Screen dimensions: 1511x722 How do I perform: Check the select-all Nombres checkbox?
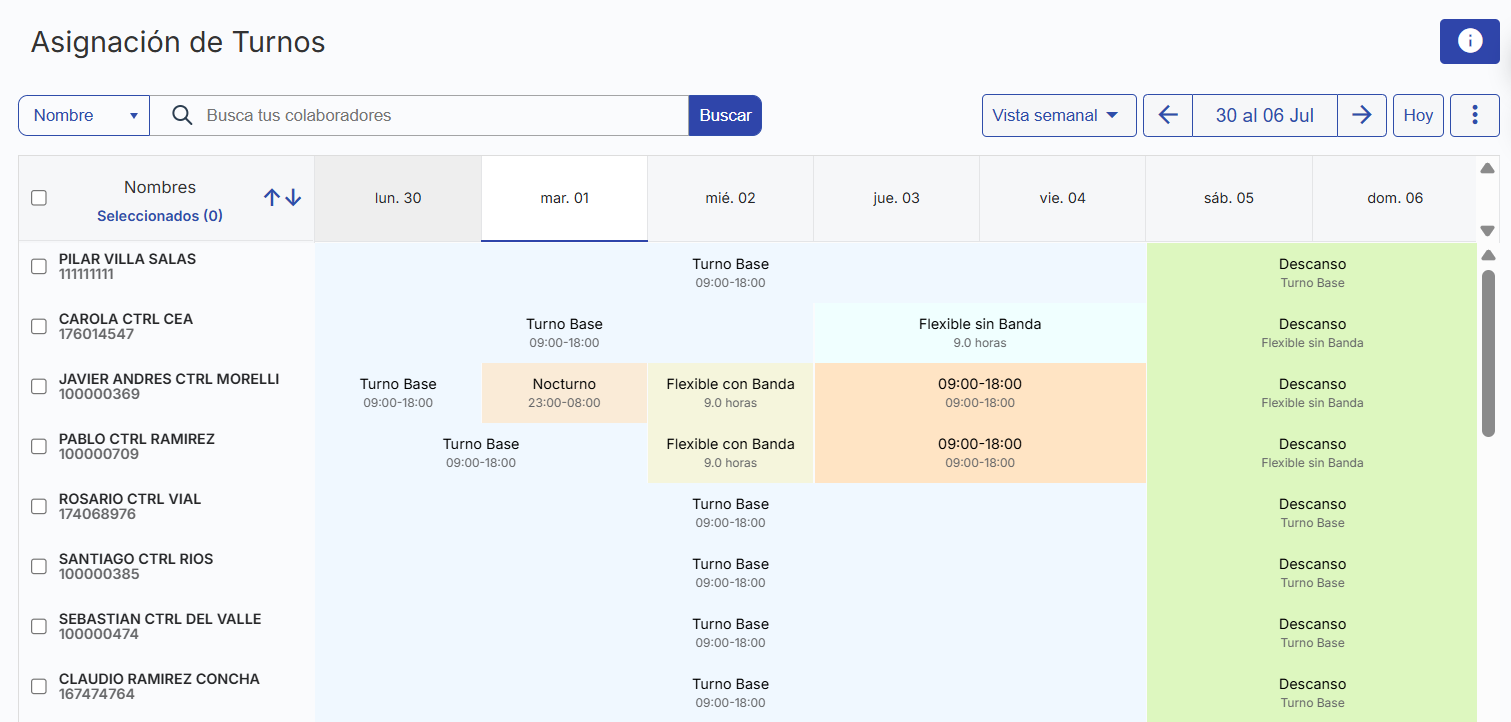click(39, 198)
